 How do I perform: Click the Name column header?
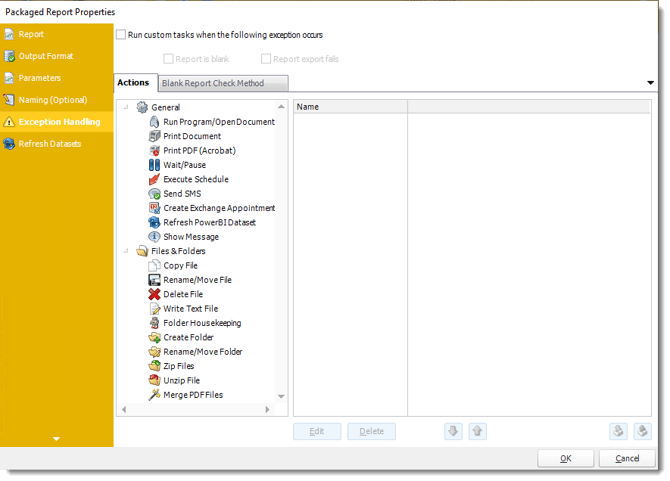(x=350, y=107)
